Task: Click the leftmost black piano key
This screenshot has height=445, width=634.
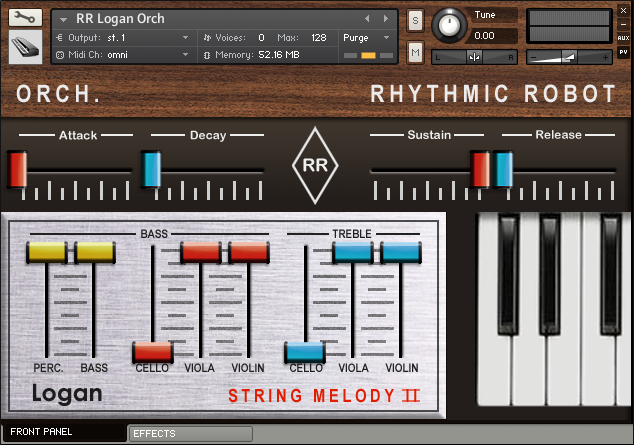Action: point(508,274)
